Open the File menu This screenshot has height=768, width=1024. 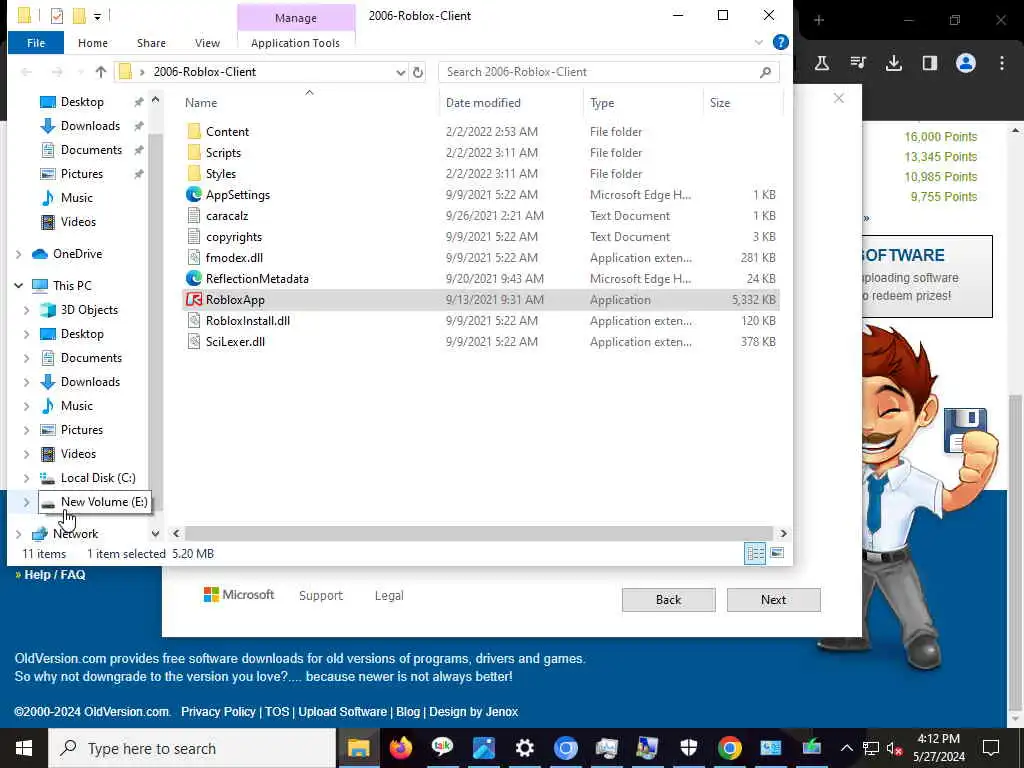(36, 42)
